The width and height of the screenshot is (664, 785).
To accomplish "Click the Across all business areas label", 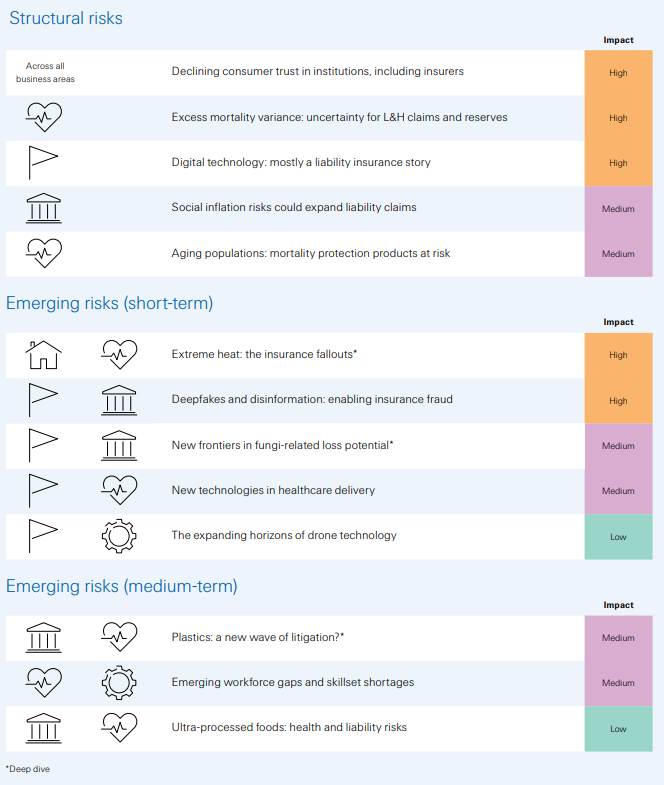I will (x=44, y=72).
